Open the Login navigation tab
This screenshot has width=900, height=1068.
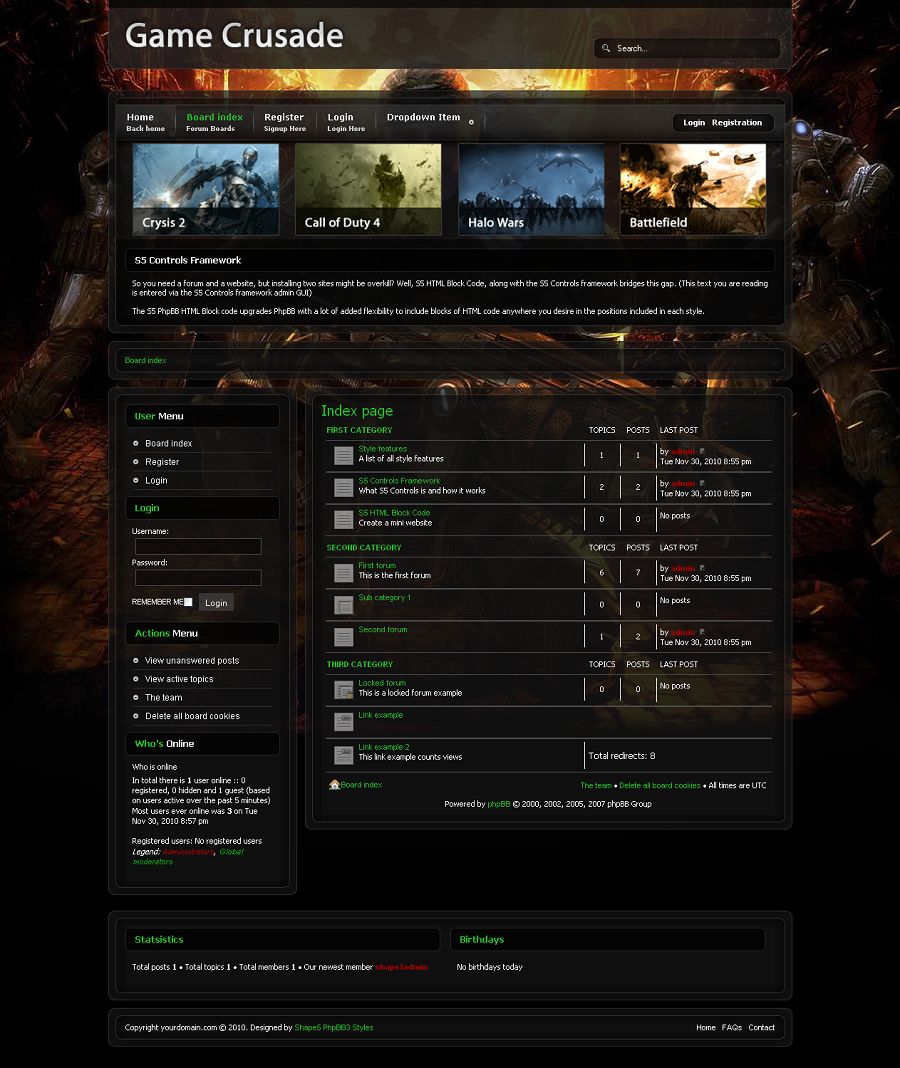pyautogui.click(x=346, y=122)
